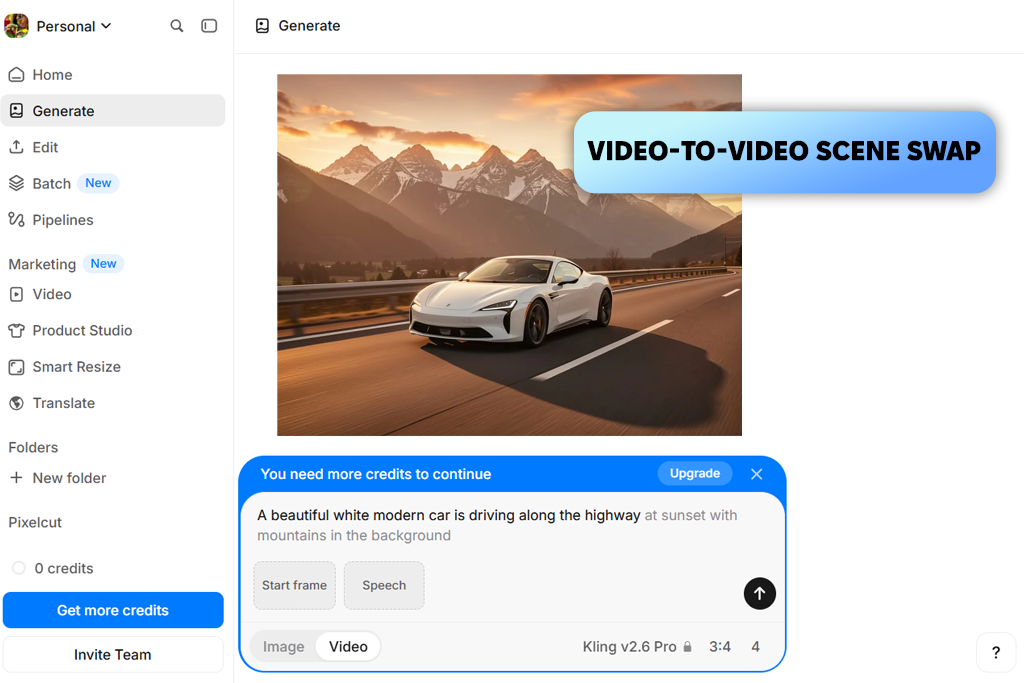The height and width of the screenshot is (683, 1024).
Task: Click the Marketing section label
Action: pos(42,264)
